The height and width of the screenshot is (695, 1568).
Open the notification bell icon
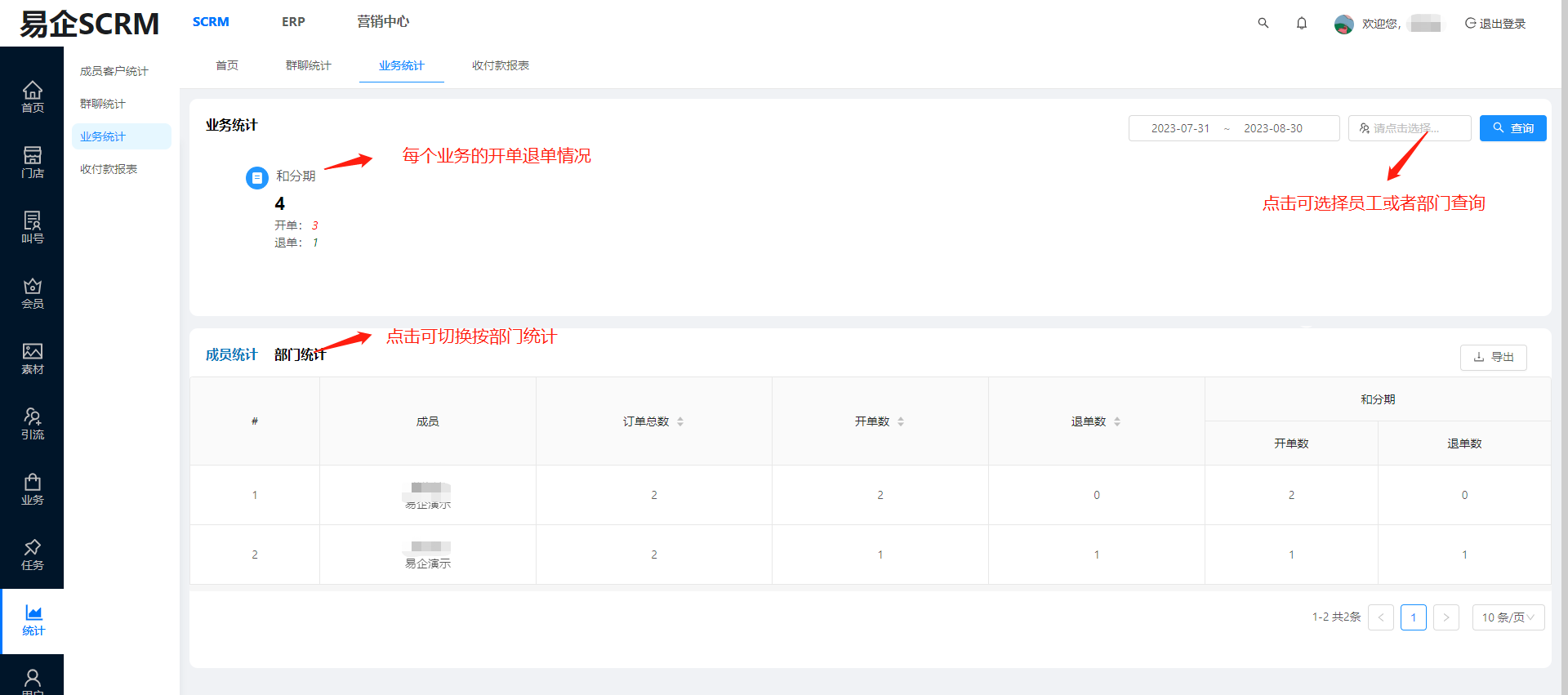click(x=1302, y=23)
